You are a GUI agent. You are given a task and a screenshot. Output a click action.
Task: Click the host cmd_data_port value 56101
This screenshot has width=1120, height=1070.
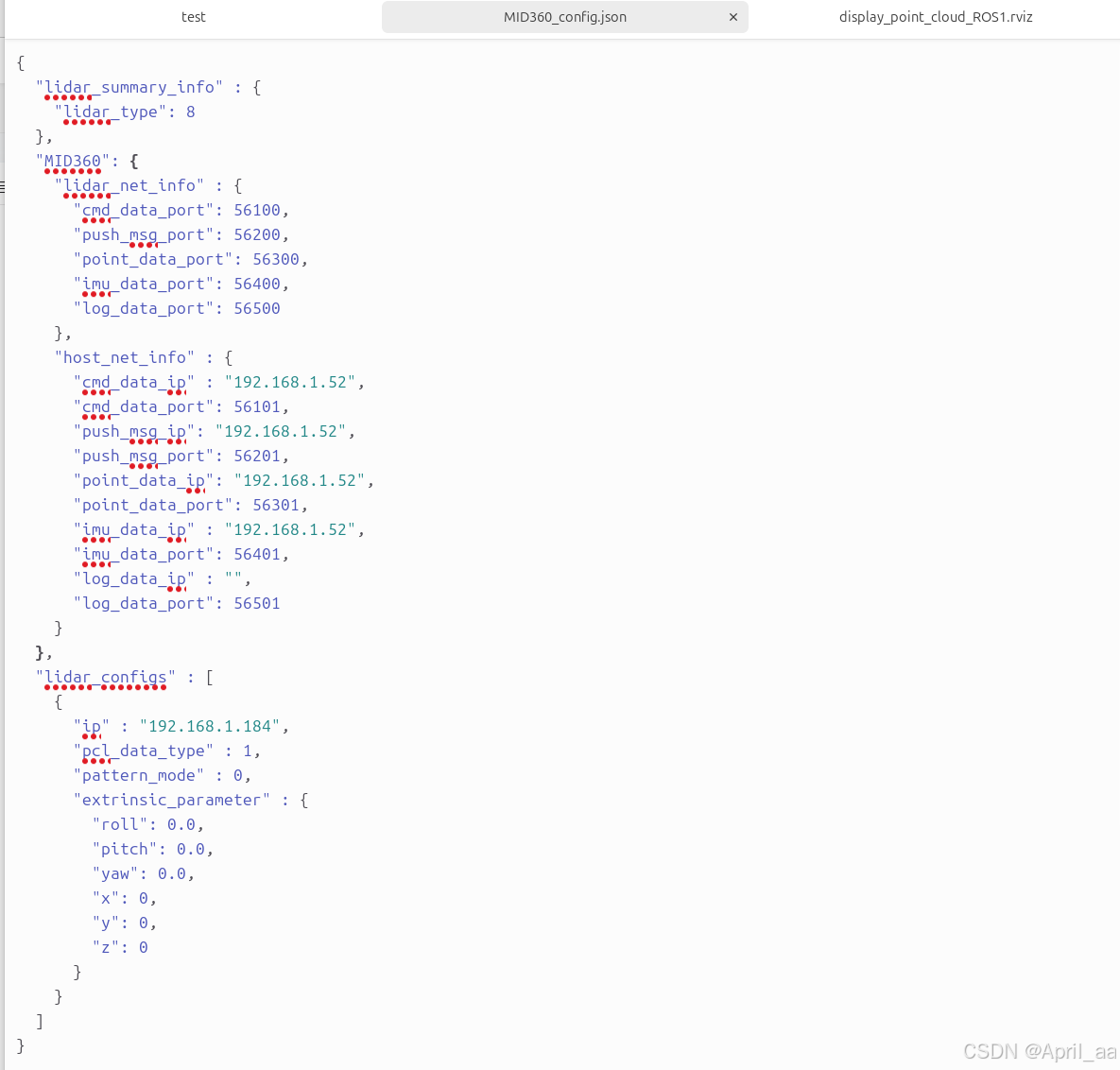[x=257, y=407]
